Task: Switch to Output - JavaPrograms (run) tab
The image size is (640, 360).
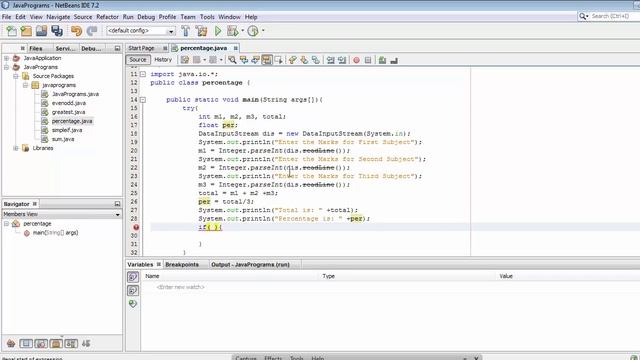Action: (x=250, y=264)
